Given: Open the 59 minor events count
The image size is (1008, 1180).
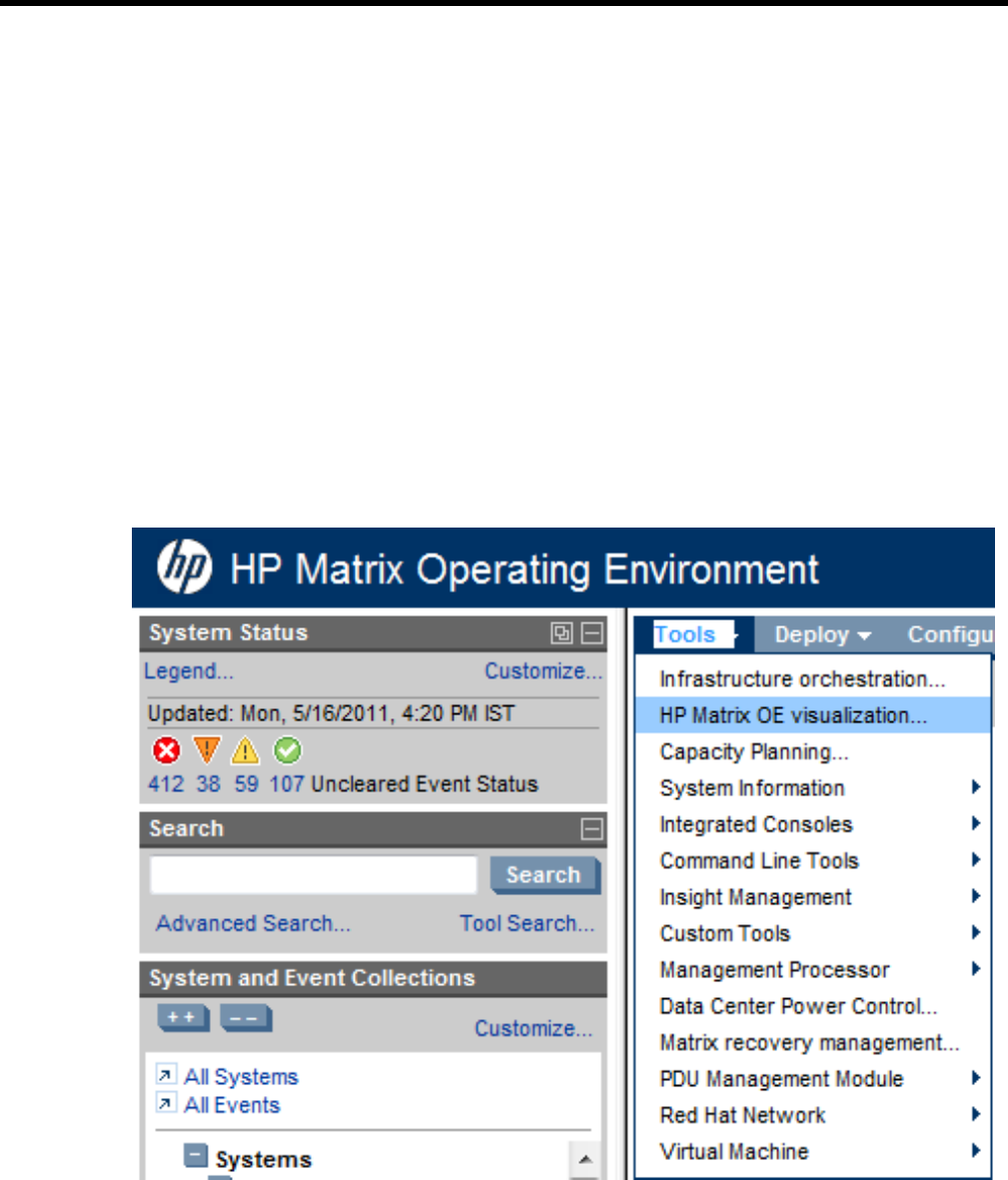Looking at the screenshot, I should [247, 784].
